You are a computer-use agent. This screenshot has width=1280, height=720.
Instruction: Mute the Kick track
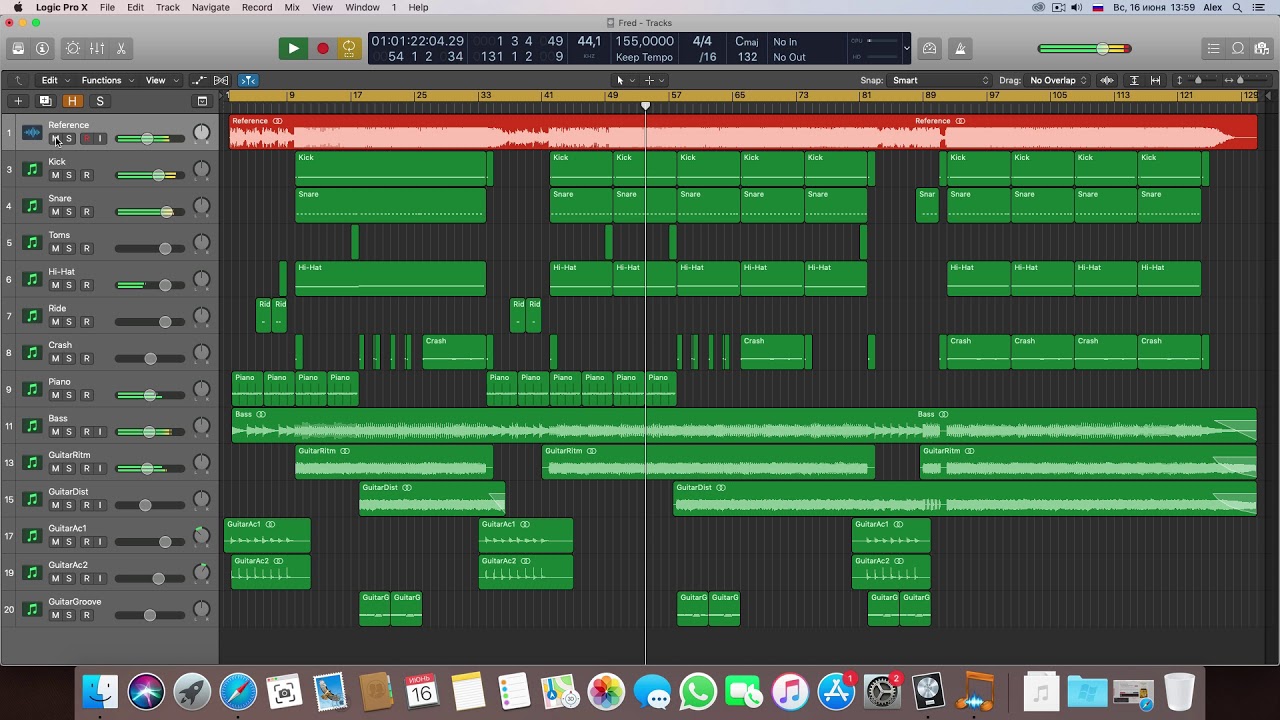tap(55, 175)
